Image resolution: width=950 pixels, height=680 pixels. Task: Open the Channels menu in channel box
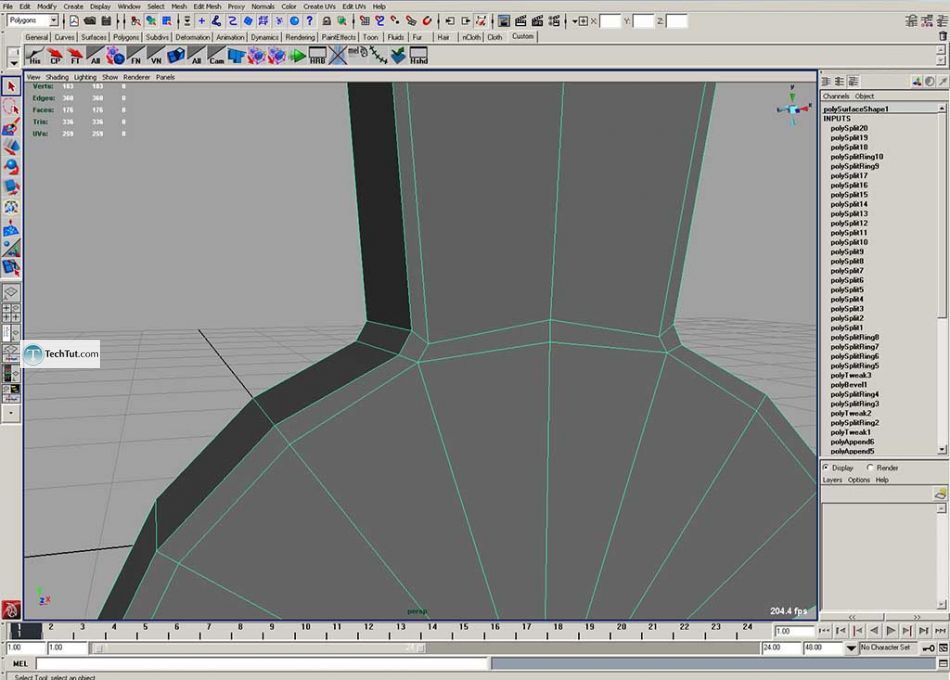[x=835, y=96]
